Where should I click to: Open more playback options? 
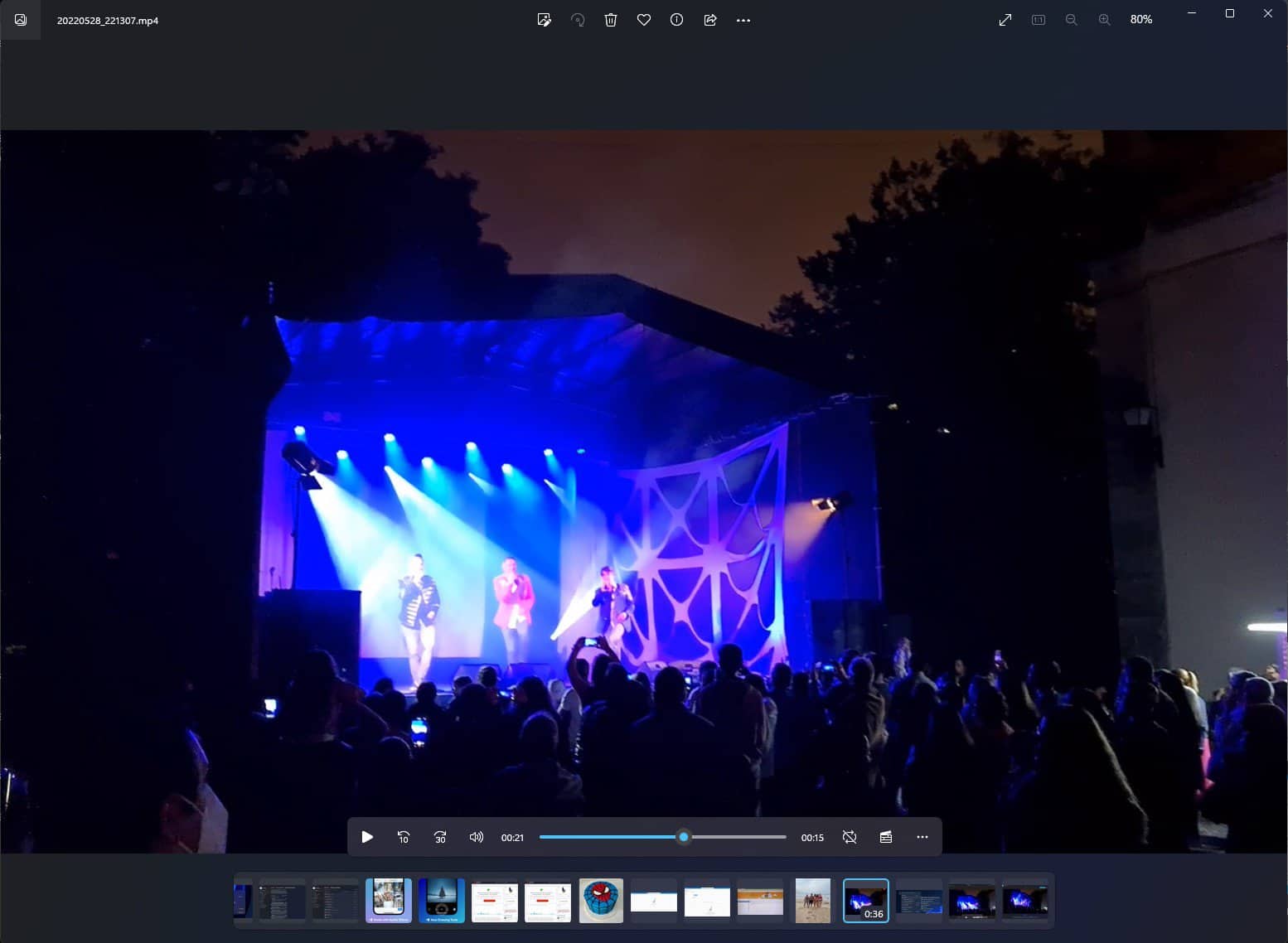click(922, 837)
